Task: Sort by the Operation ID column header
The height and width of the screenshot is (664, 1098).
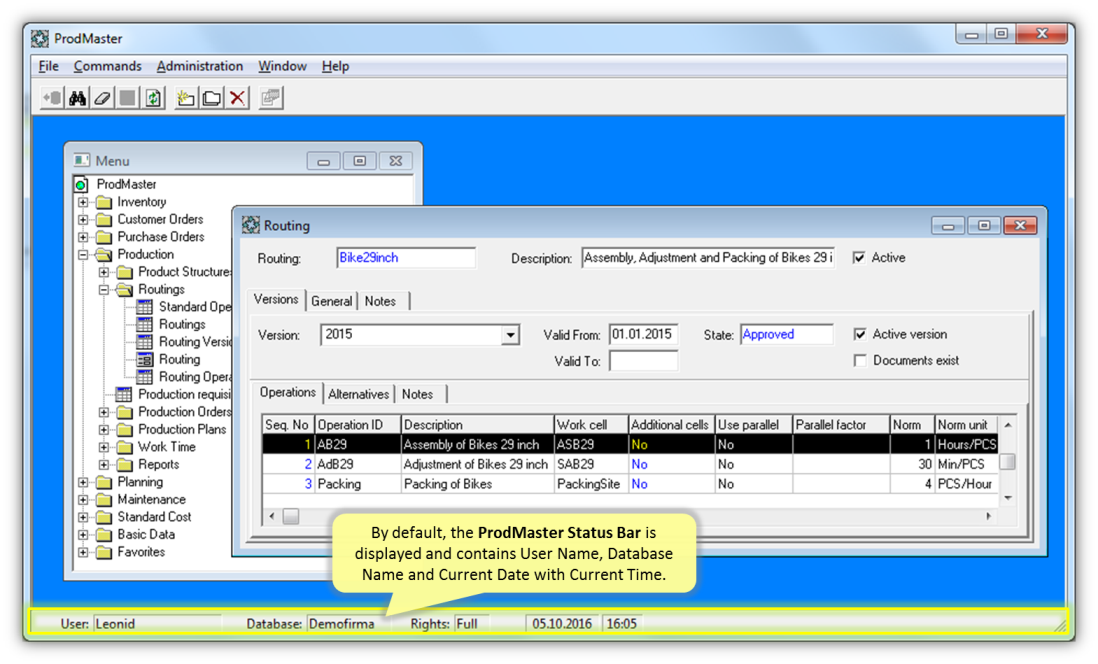Action: [358, 424]
